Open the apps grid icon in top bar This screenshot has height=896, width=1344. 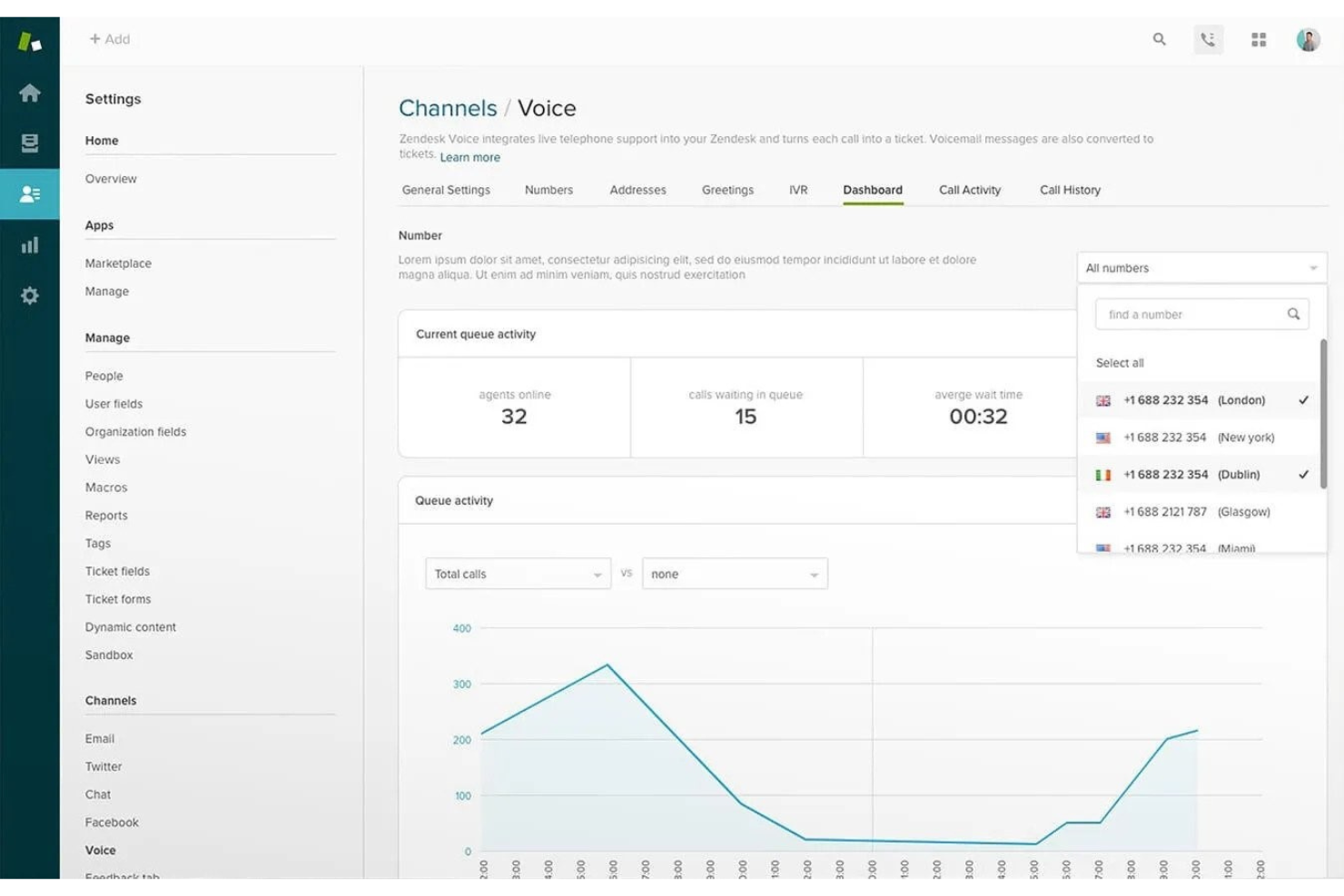[x=1259, y=40]
